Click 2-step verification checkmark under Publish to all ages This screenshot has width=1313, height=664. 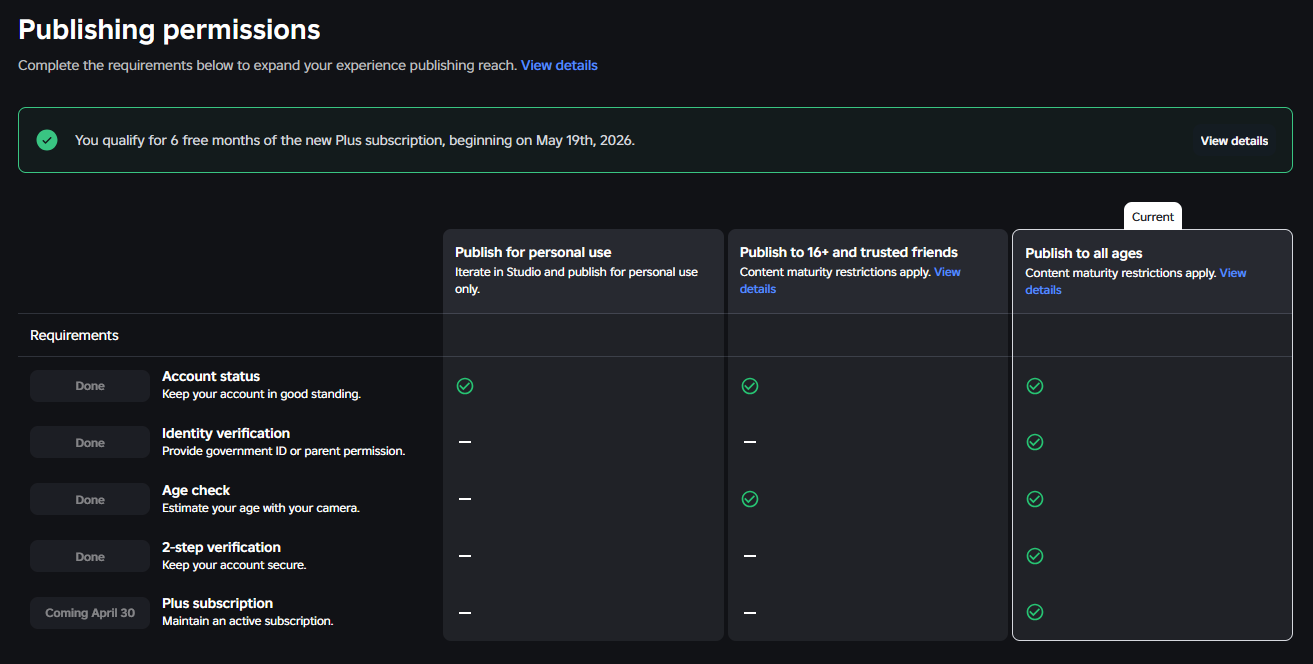click(1035, 556)
